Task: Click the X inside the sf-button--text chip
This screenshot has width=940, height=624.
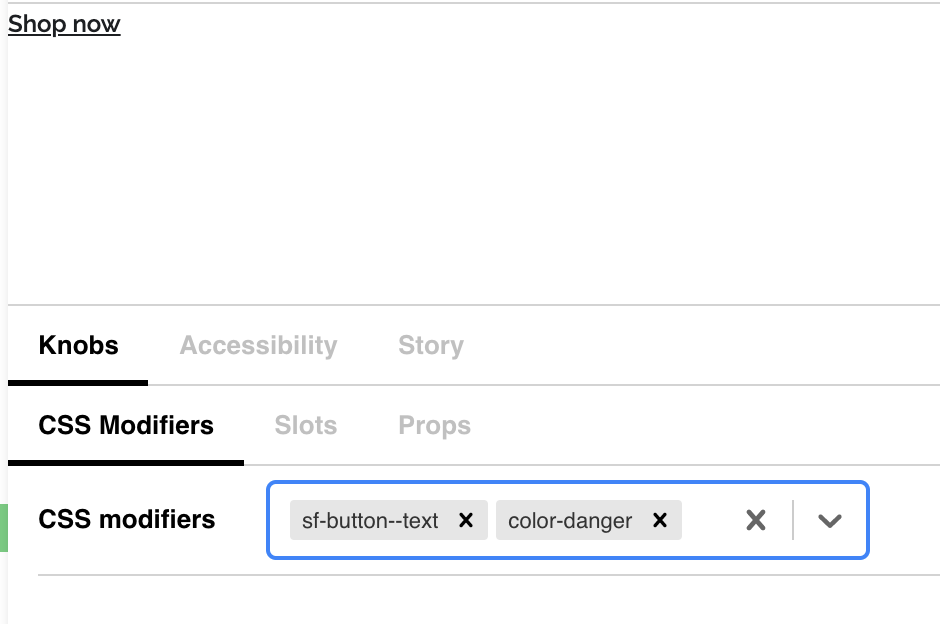Action: (465, 520)
